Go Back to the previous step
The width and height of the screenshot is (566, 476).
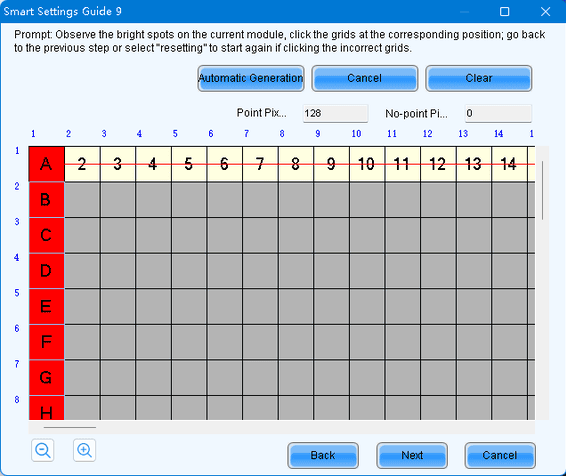[323, 455]
